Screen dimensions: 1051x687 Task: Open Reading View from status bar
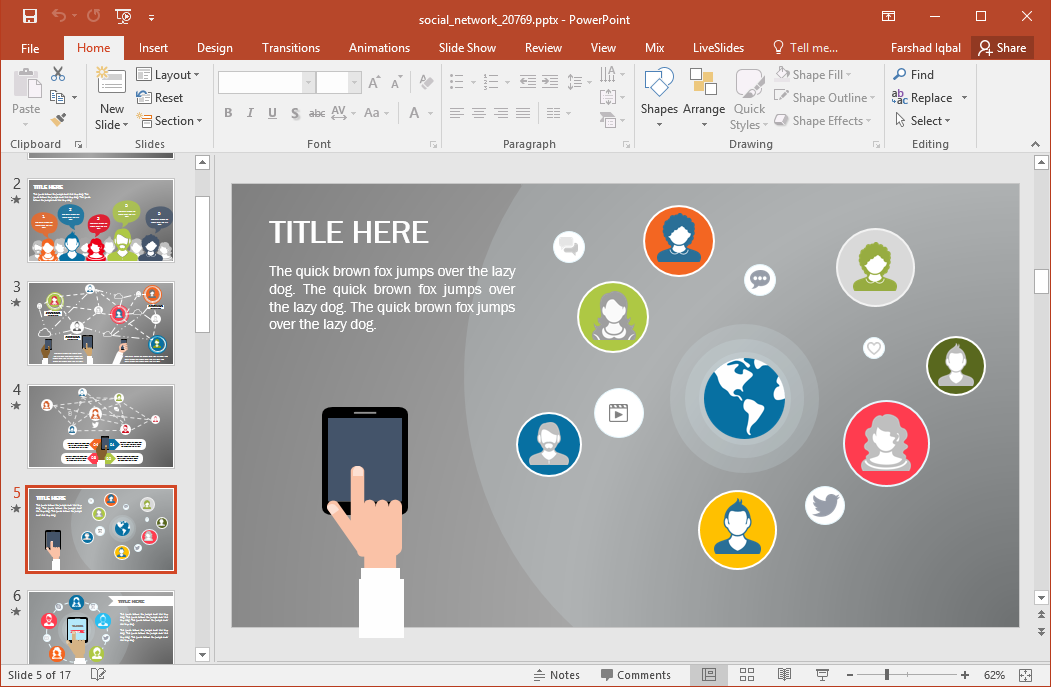point(784,675)
